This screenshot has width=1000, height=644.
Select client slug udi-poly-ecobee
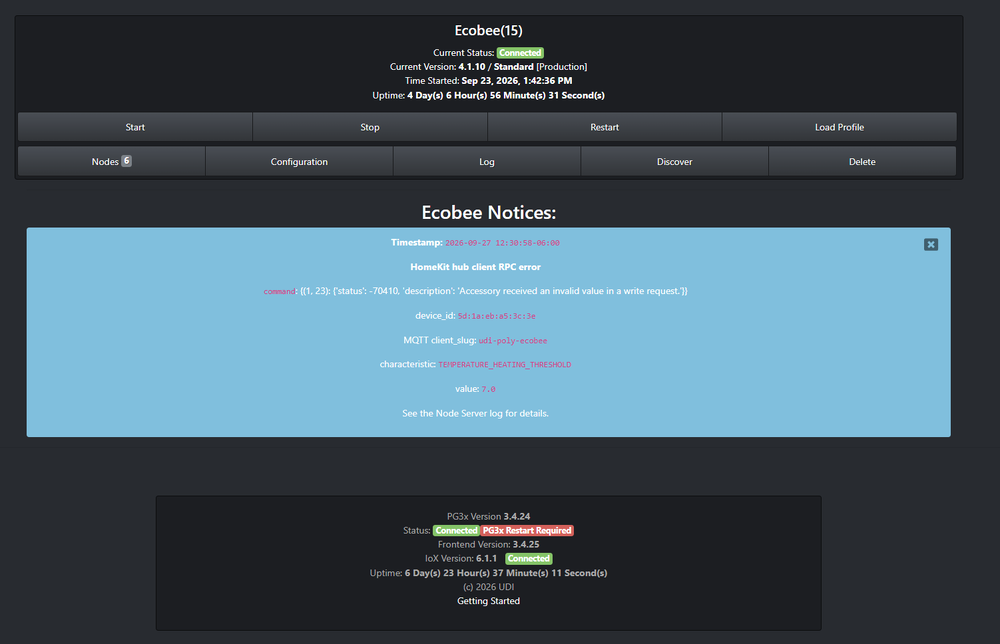513,340
